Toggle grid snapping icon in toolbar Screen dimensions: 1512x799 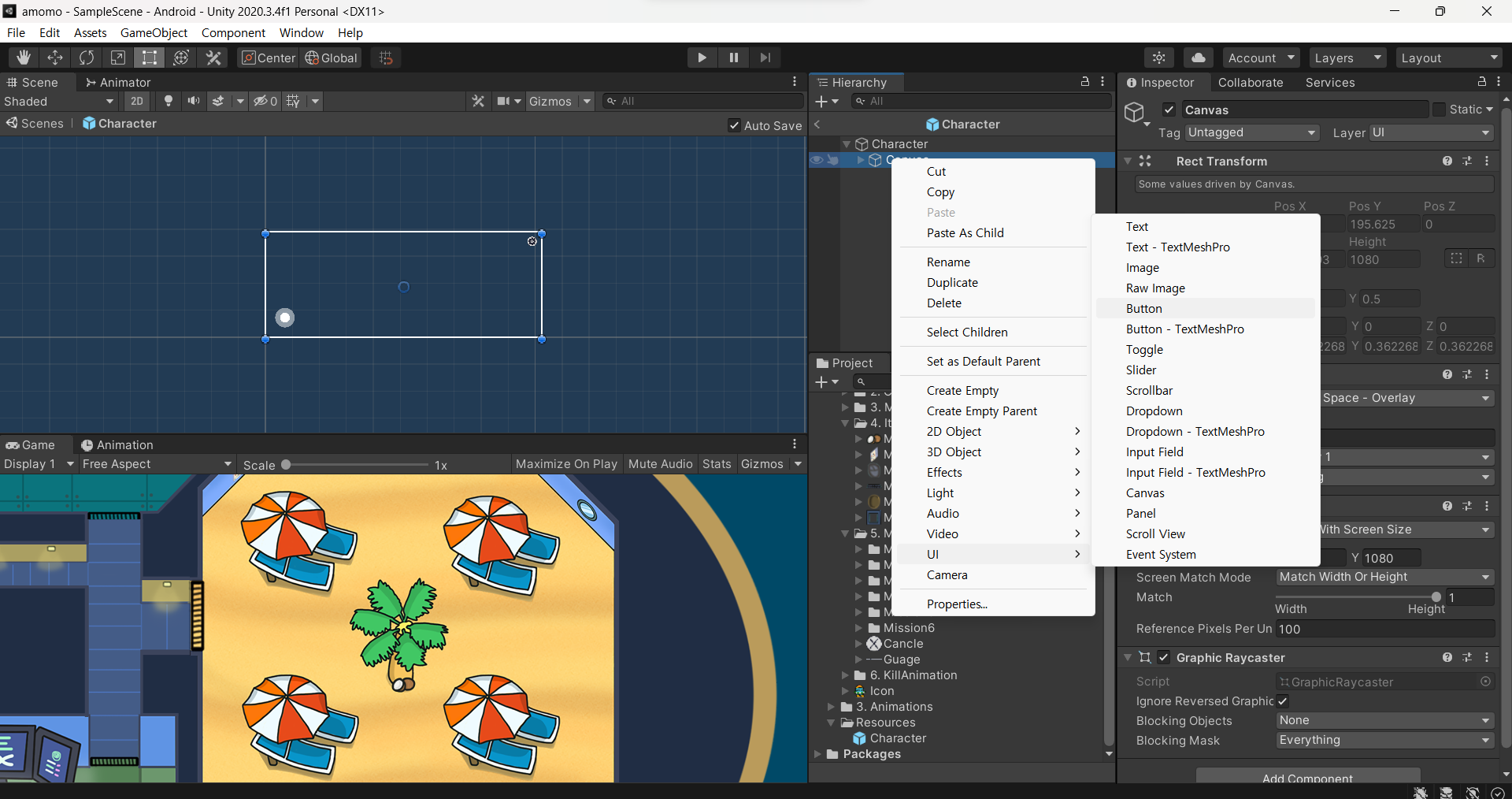click(x=386, y=58)
